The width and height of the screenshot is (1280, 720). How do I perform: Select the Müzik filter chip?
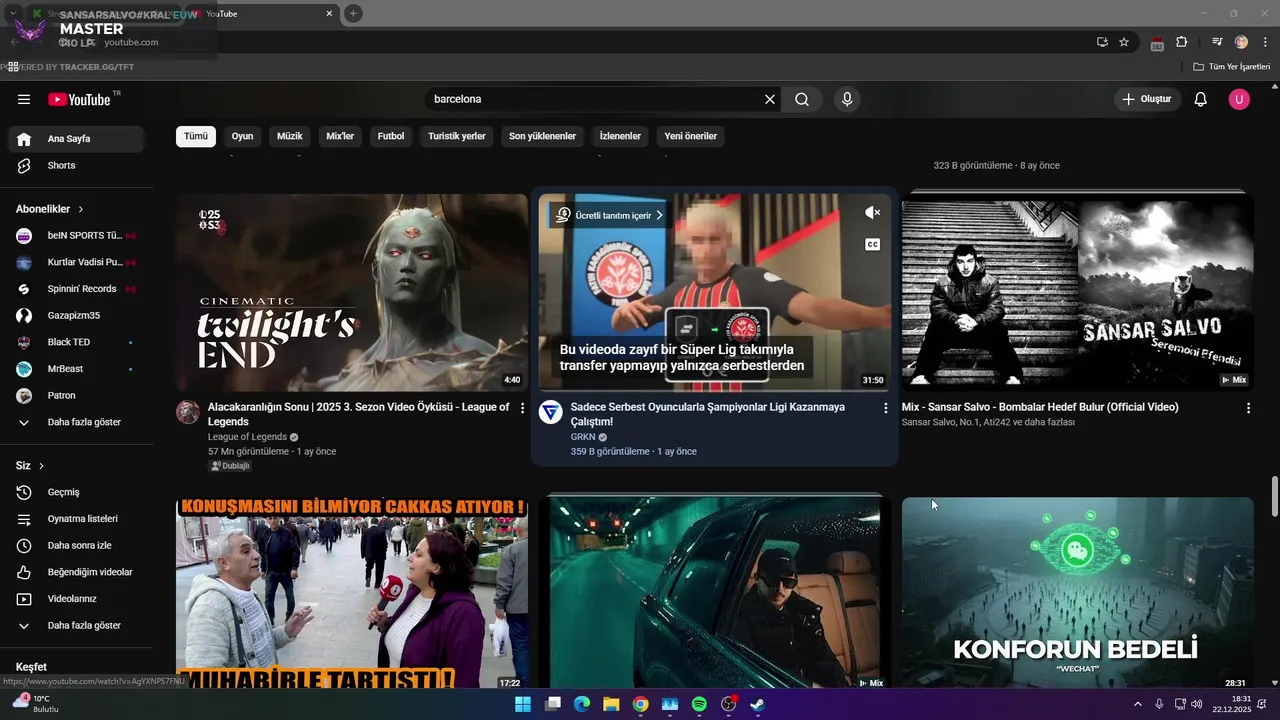coord(290,136)
